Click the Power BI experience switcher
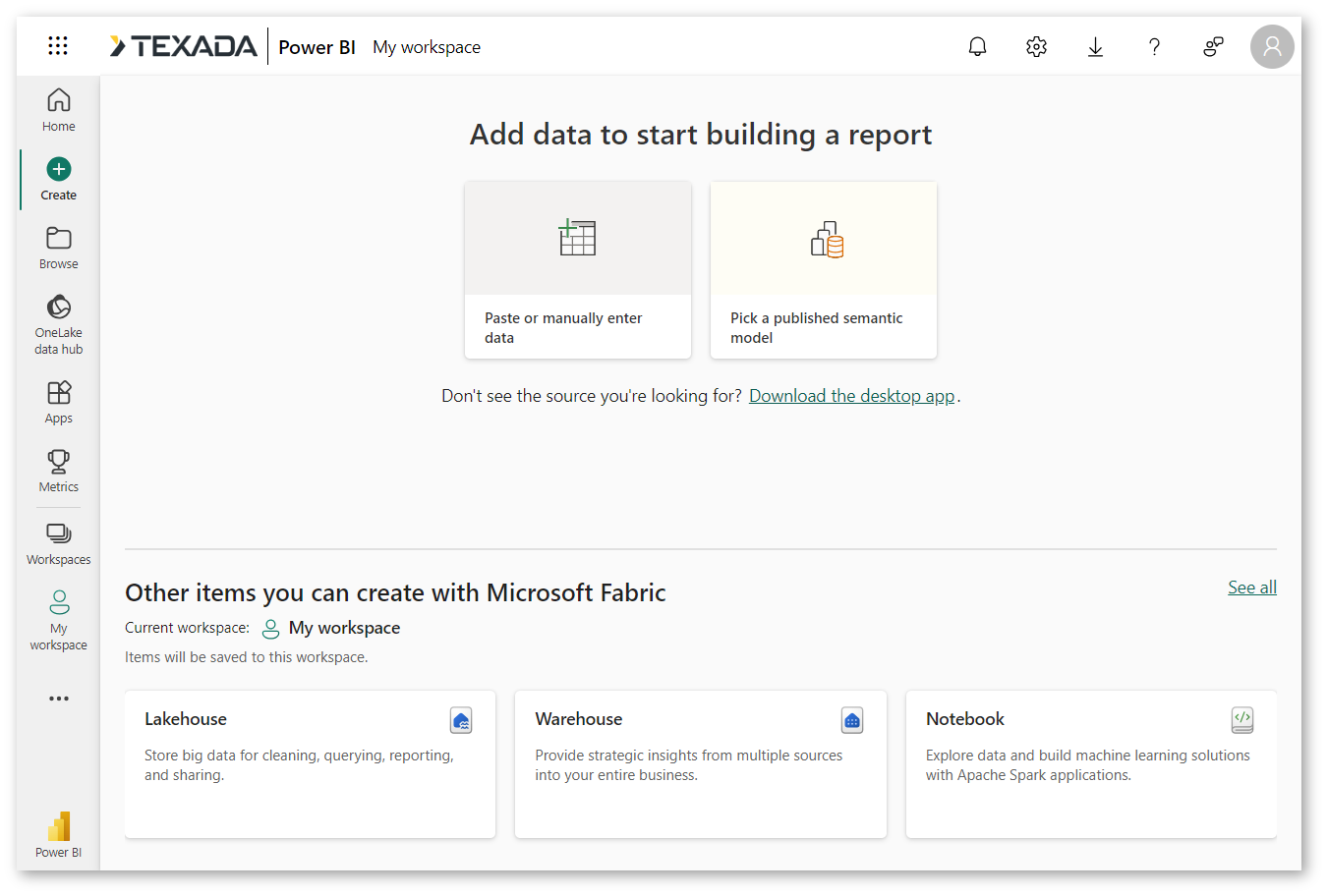This screenshot has width=1327, height=896. [59, 834]
